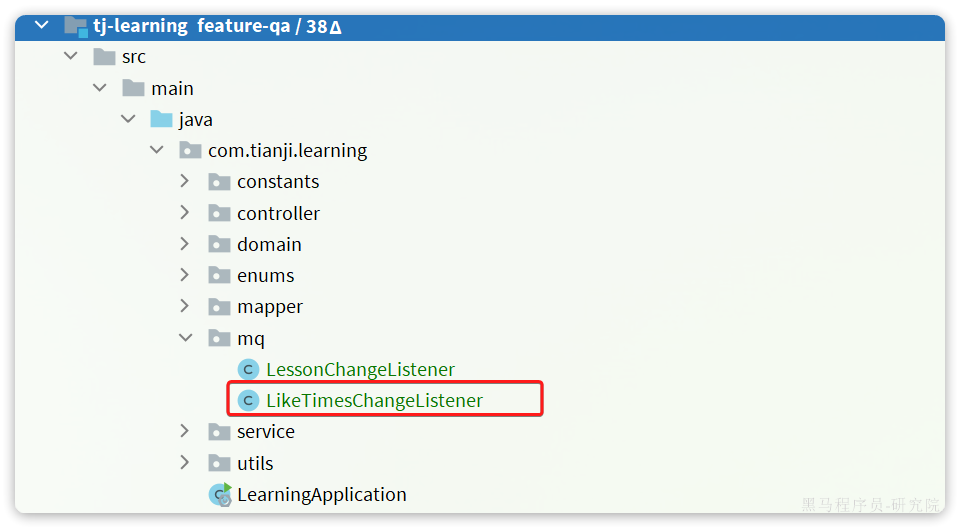
Task: Expand the constants package
Action: [185, 181]
